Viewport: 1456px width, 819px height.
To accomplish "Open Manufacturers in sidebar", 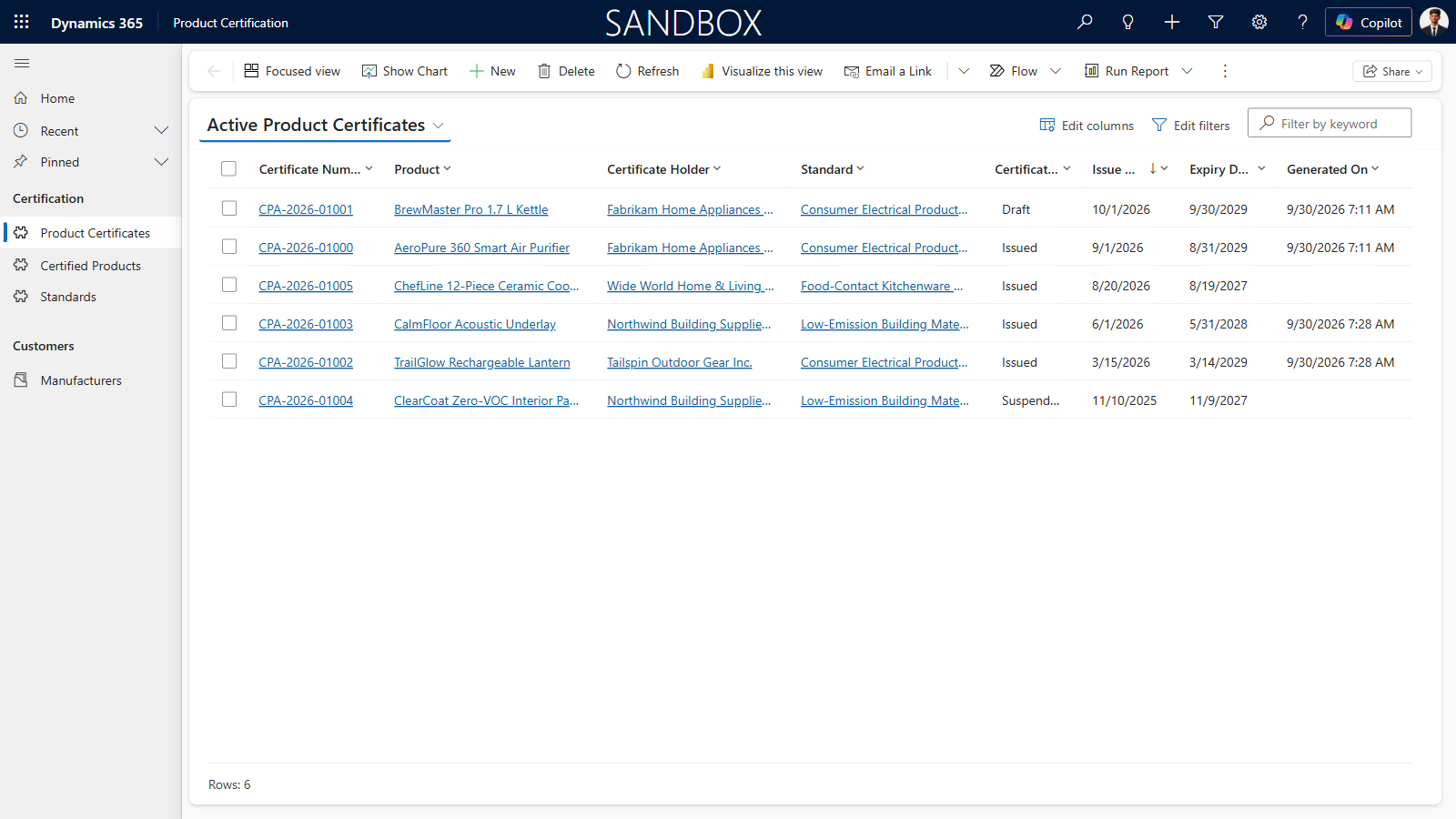I will [91, 380].
